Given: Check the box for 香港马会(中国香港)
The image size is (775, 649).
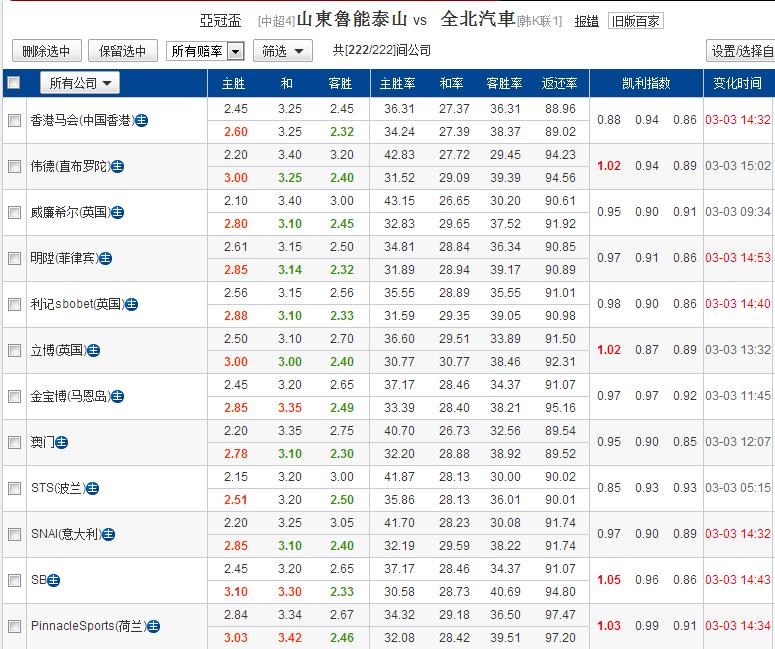Looking at the screenshot, I should pos(14,121).
